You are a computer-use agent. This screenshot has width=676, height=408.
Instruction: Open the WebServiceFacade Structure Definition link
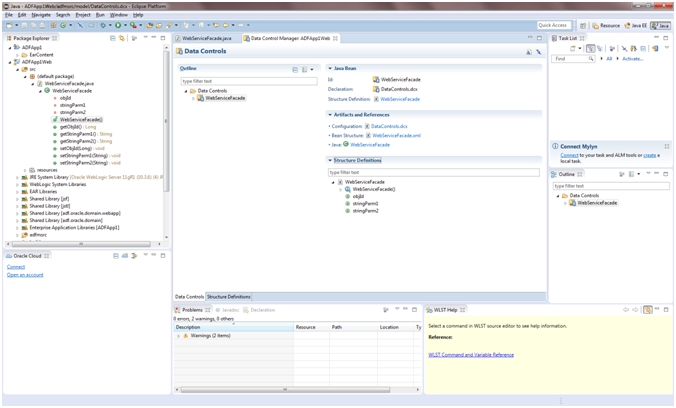point(400,99)
